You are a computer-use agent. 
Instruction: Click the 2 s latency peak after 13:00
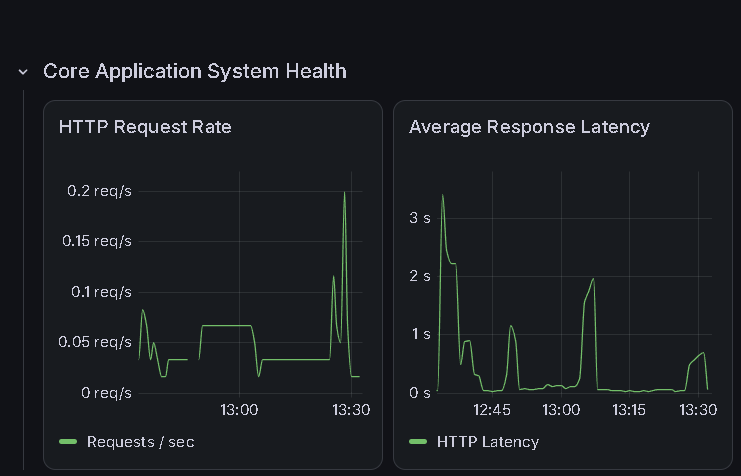pyautogui.click(x=593, y=280)
